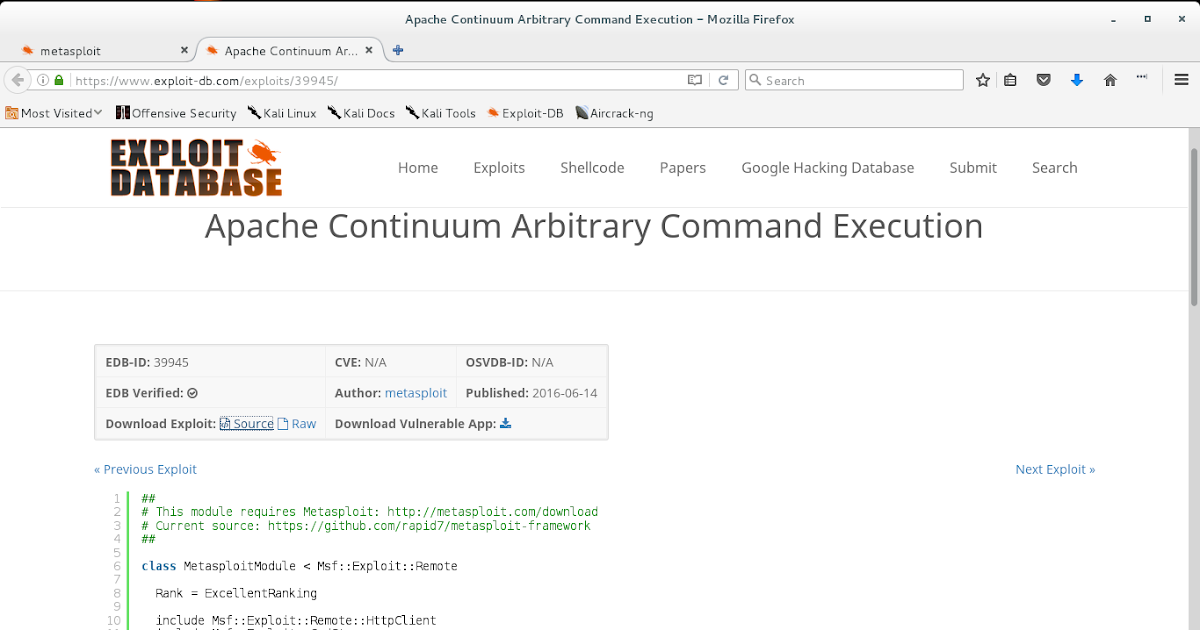1200x630 pixels.
Task: Open the Kali Tools bookmark
Action: pos(441,113)
